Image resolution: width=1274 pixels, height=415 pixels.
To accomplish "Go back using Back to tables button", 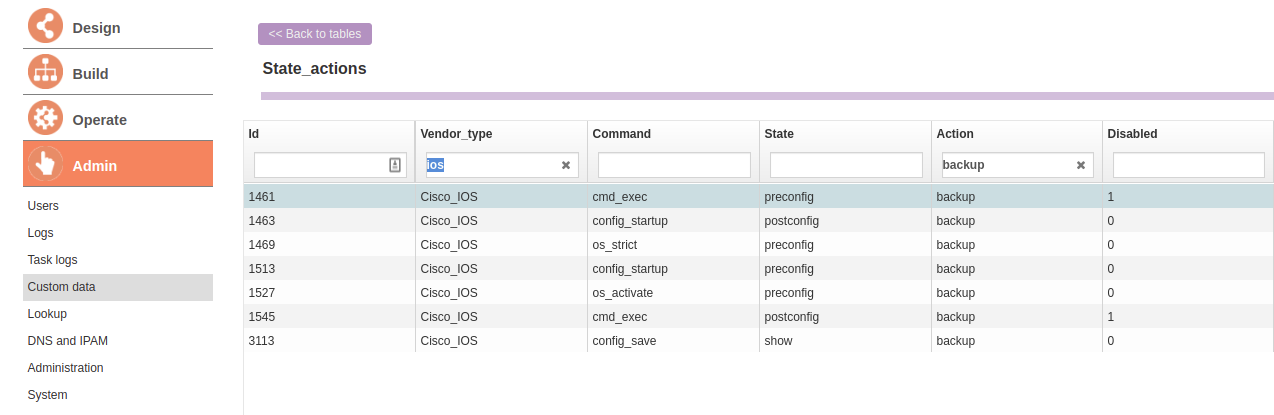I will (x=315, y=34).
